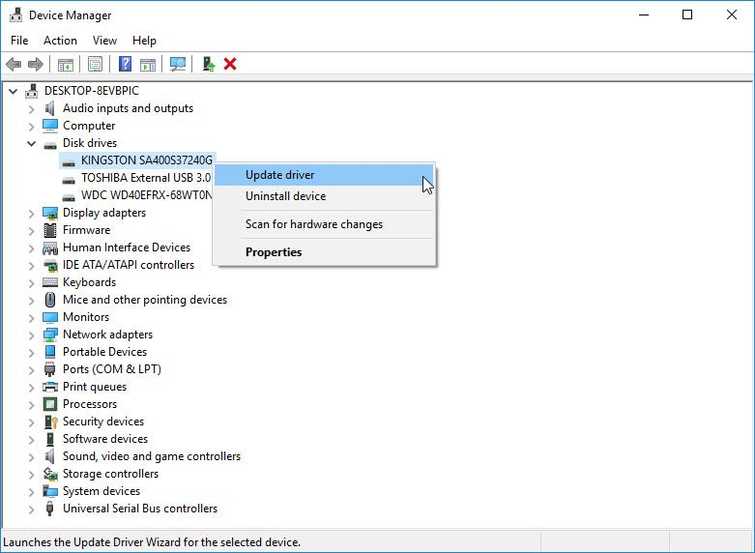Select the TOSHIBA External USB 3.0 drive

pyautogui.click(x=146, y=178)
